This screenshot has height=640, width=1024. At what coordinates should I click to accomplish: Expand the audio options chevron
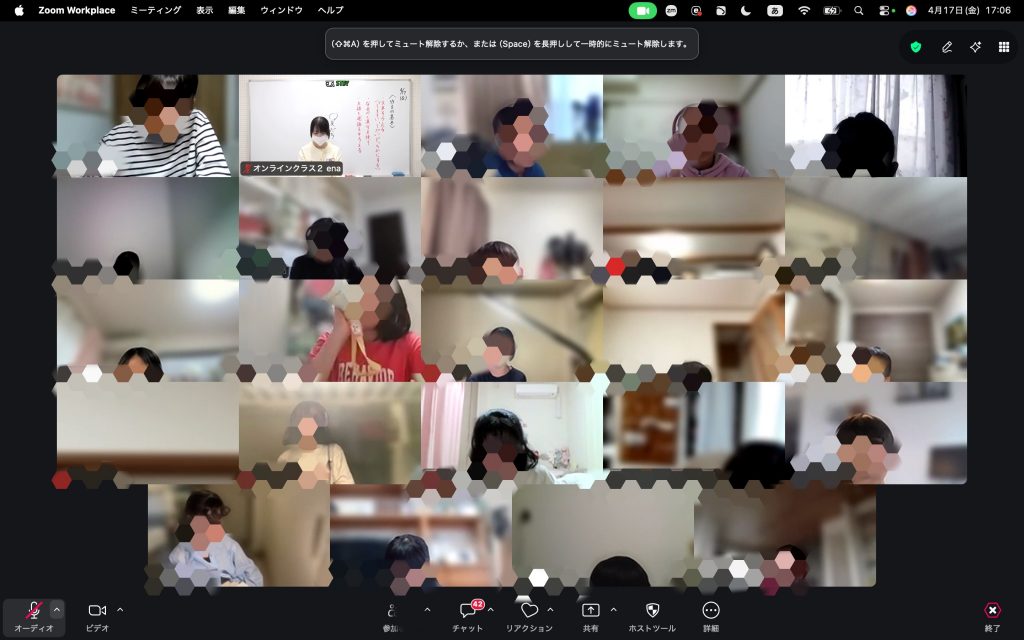[57, 609]
